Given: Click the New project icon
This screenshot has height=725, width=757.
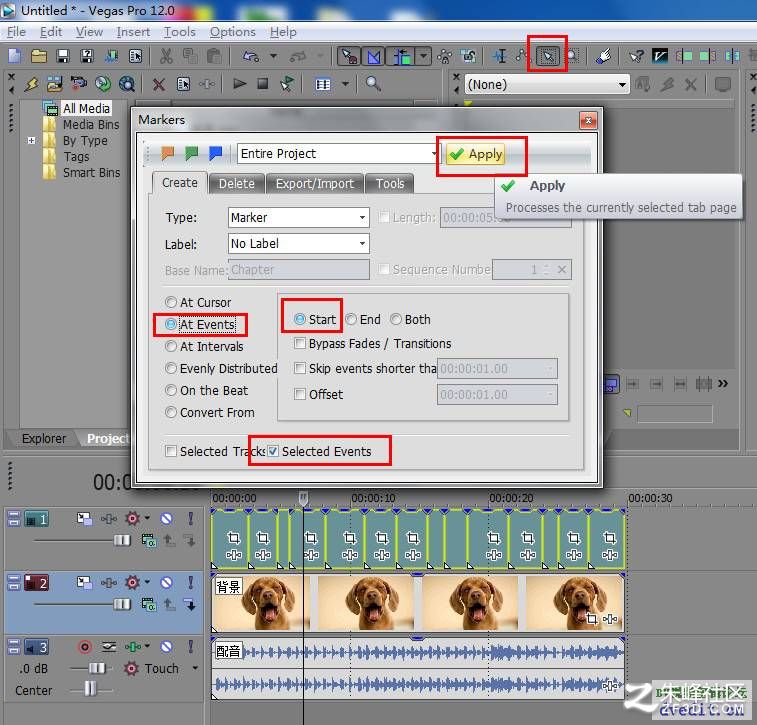Looking at the screenshot, I should [15, 56].
